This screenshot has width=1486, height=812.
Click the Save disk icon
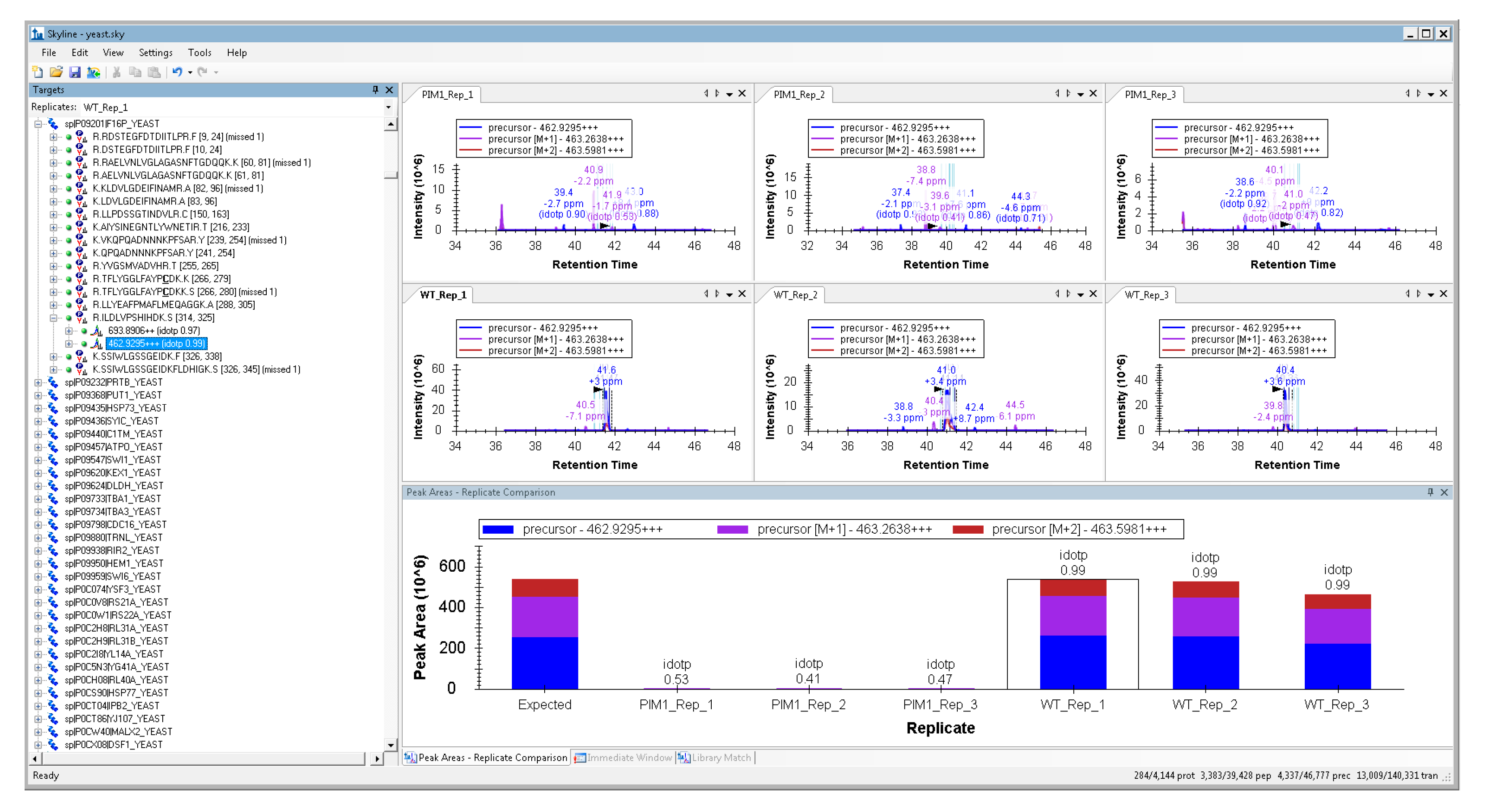click(x=75, y=72)
